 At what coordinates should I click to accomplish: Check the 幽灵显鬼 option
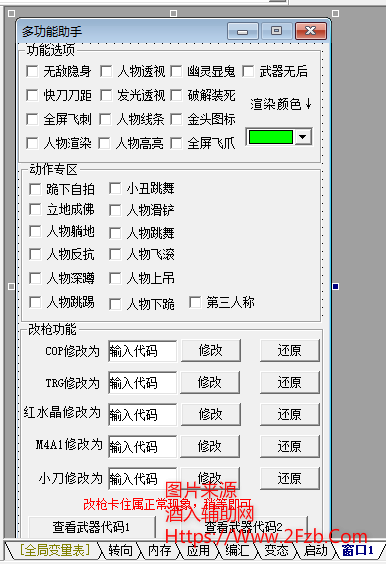(x=176, y=71)
